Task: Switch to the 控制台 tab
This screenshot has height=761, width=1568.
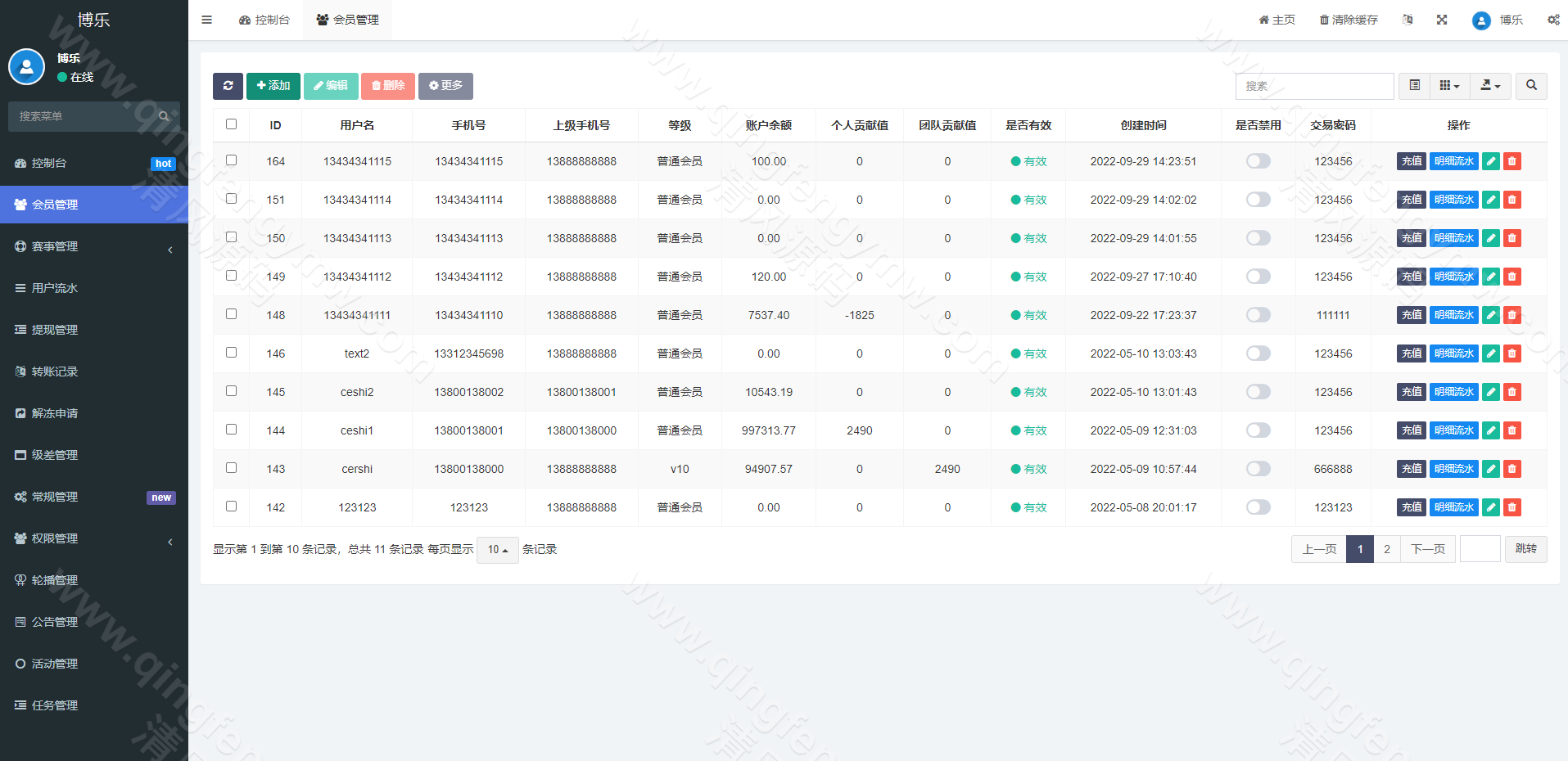Action: click(x=264, y=20)
